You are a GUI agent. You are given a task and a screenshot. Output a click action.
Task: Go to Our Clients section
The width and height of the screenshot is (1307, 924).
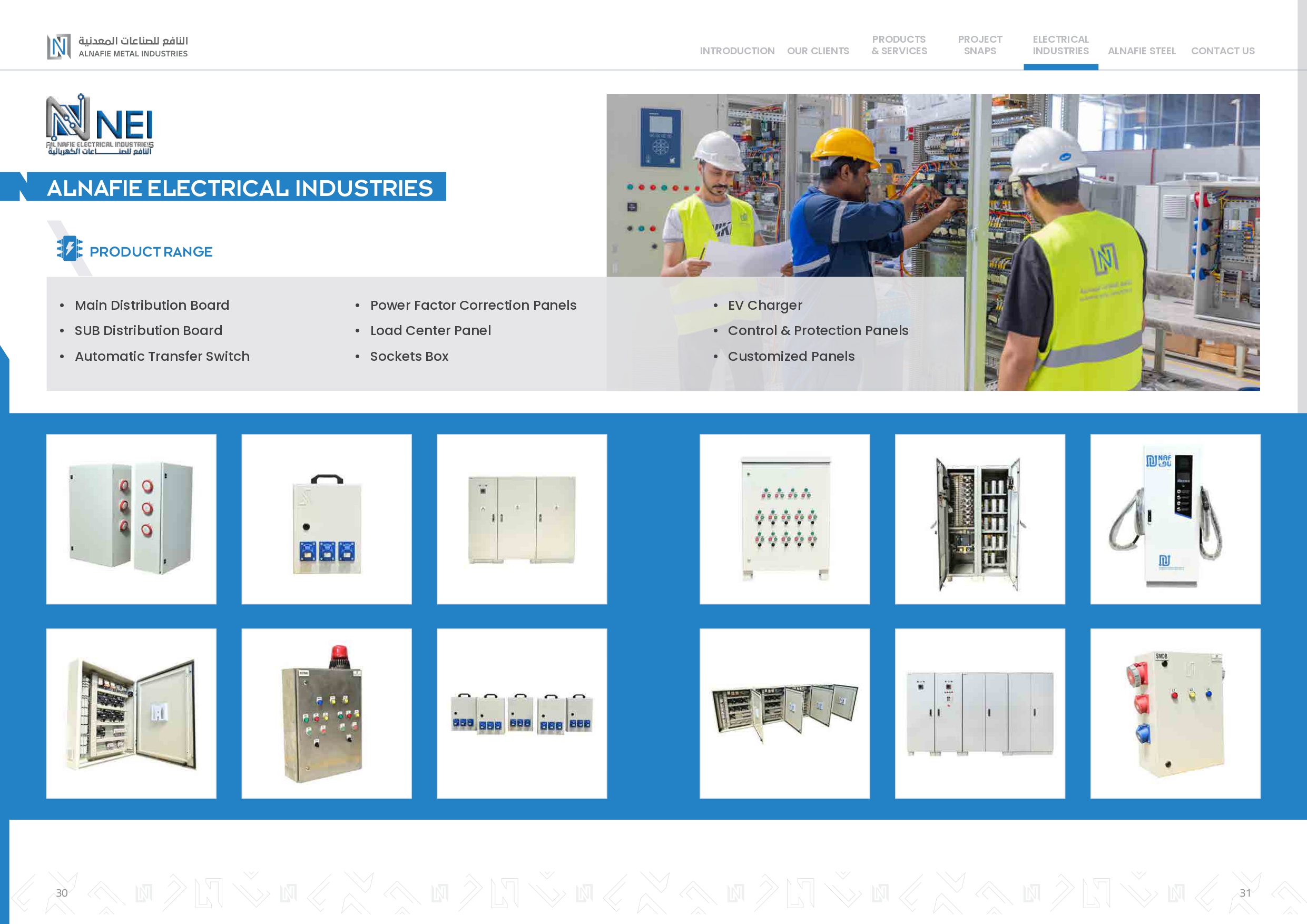818,51
